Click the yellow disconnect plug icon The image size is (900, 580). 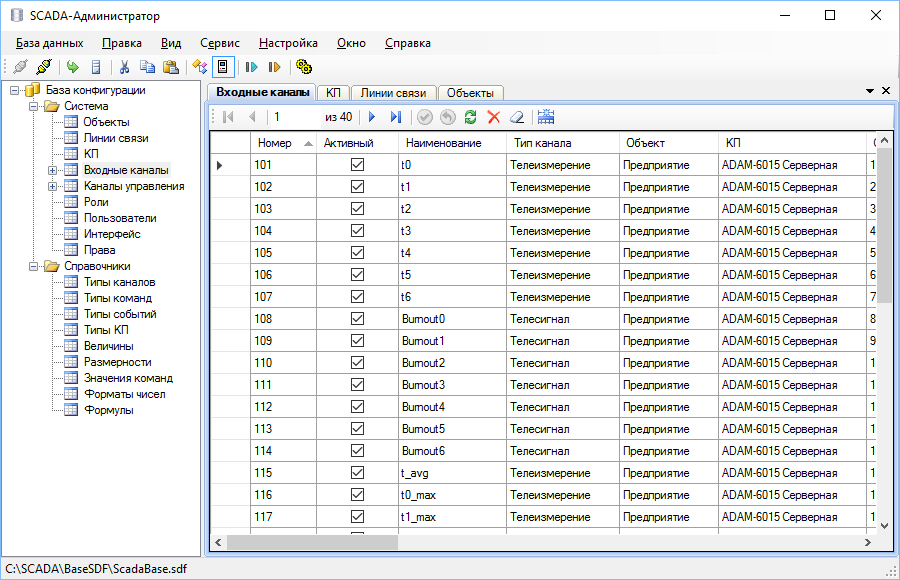44,67
